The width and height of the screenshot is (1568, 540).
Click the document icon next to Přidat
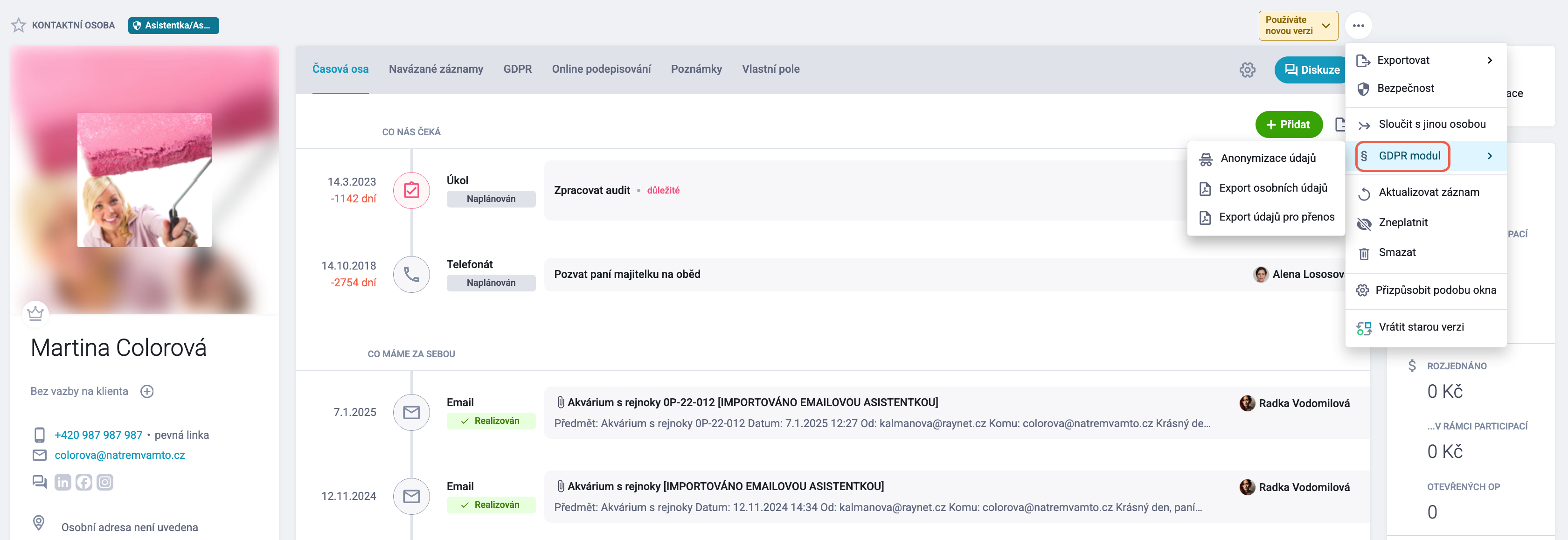(1340, 125)
